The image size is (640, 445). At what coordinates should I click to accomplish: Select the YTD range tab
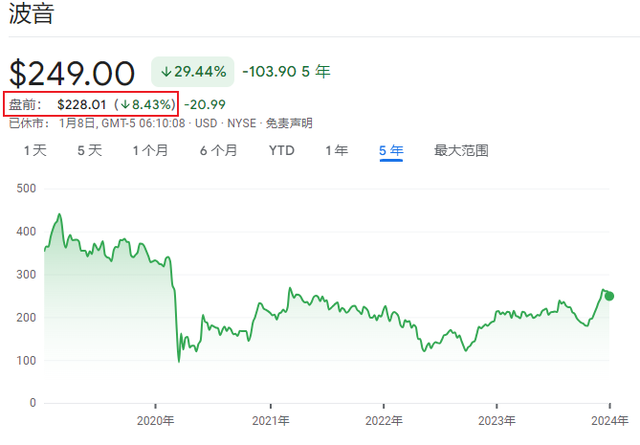coord(282,151)
